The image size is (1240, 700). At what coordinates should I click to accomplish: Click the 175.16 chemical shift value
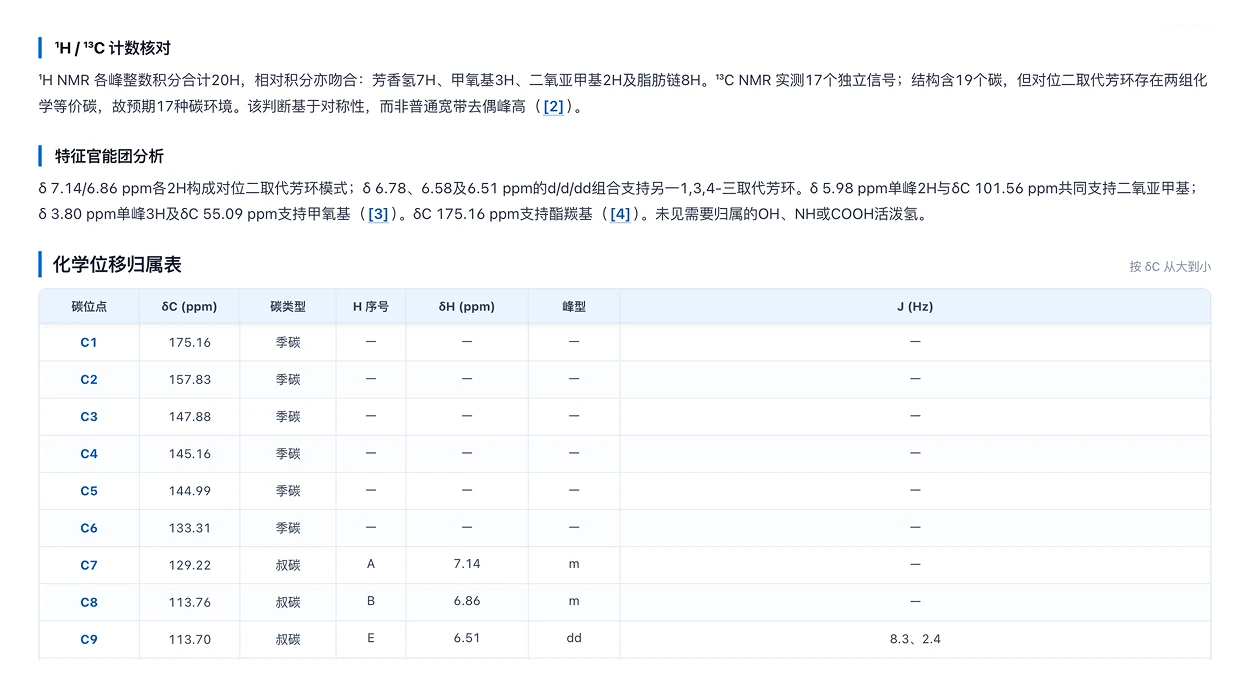189,342
